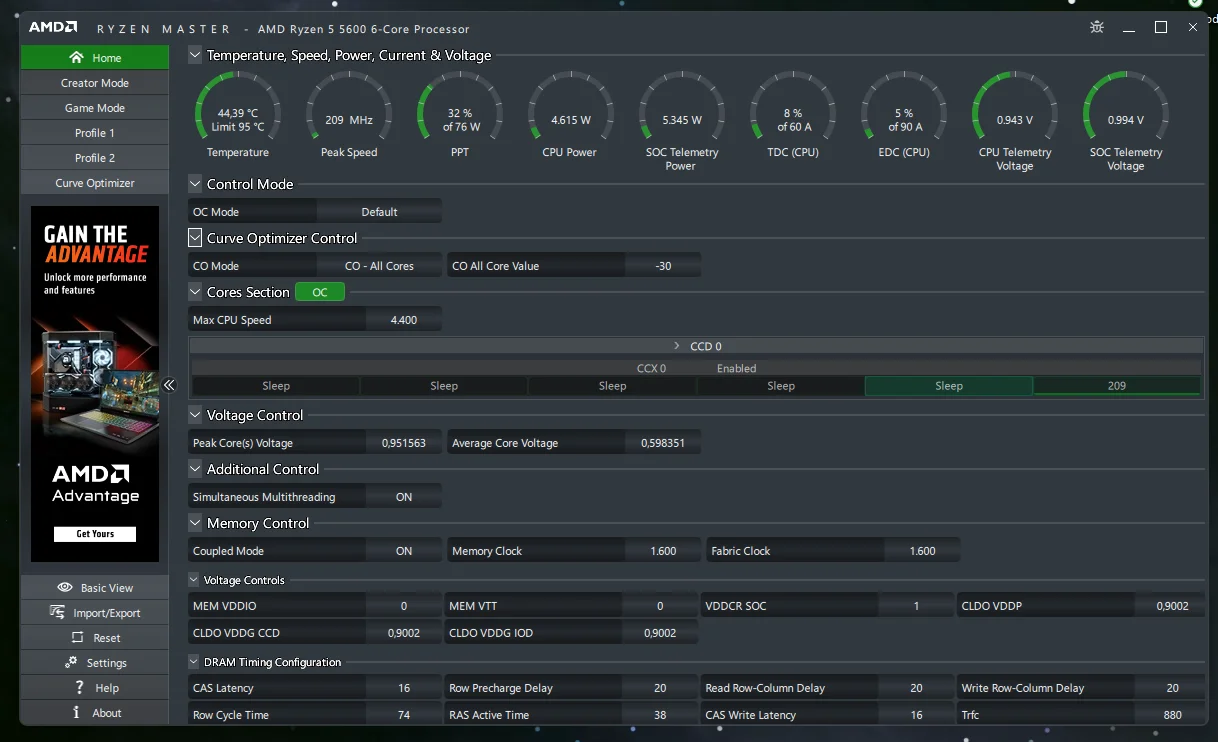Select Profile 2
This screenshot has height=742, width=1218.
95,158
